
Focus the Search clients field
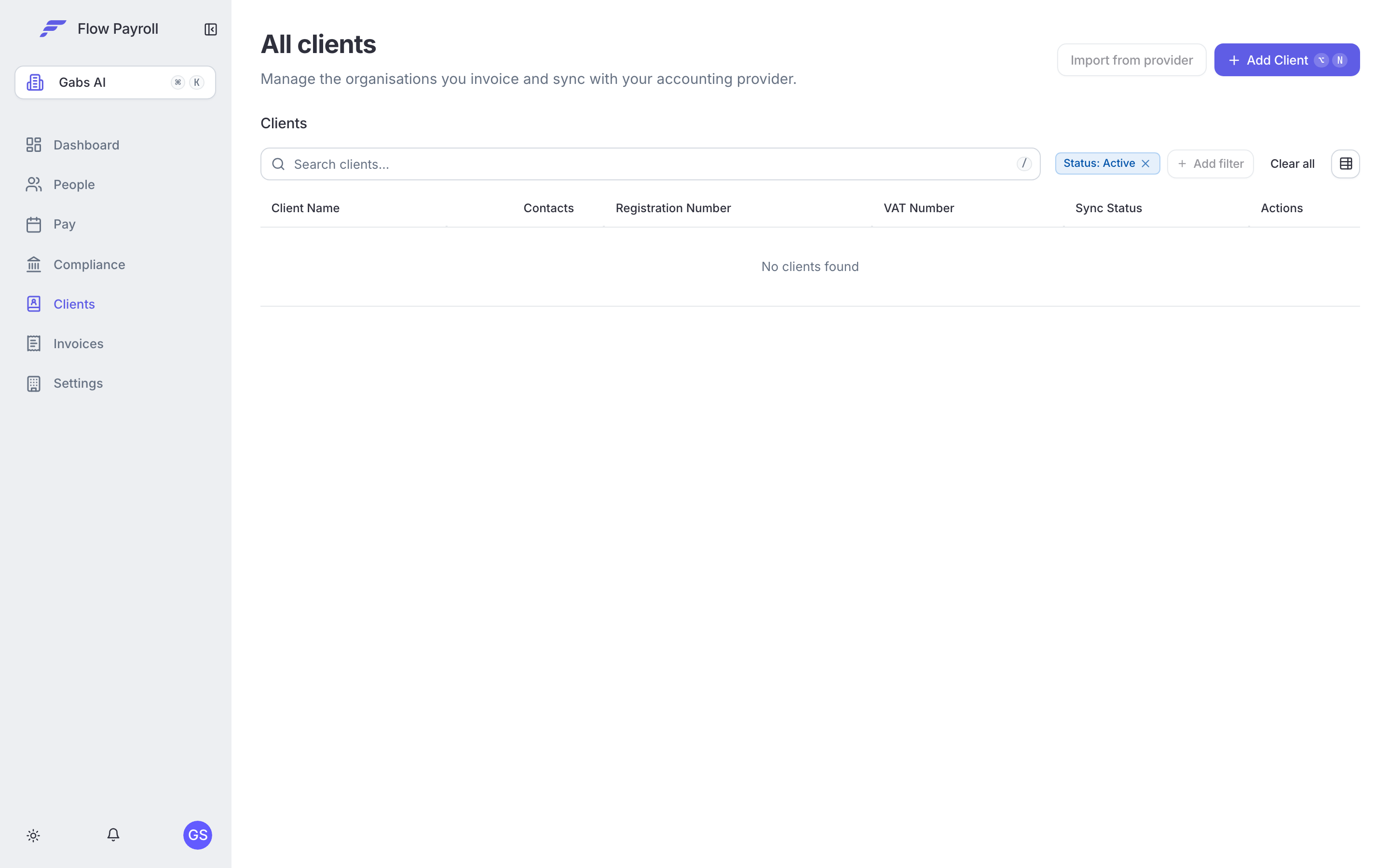(650, 164)
